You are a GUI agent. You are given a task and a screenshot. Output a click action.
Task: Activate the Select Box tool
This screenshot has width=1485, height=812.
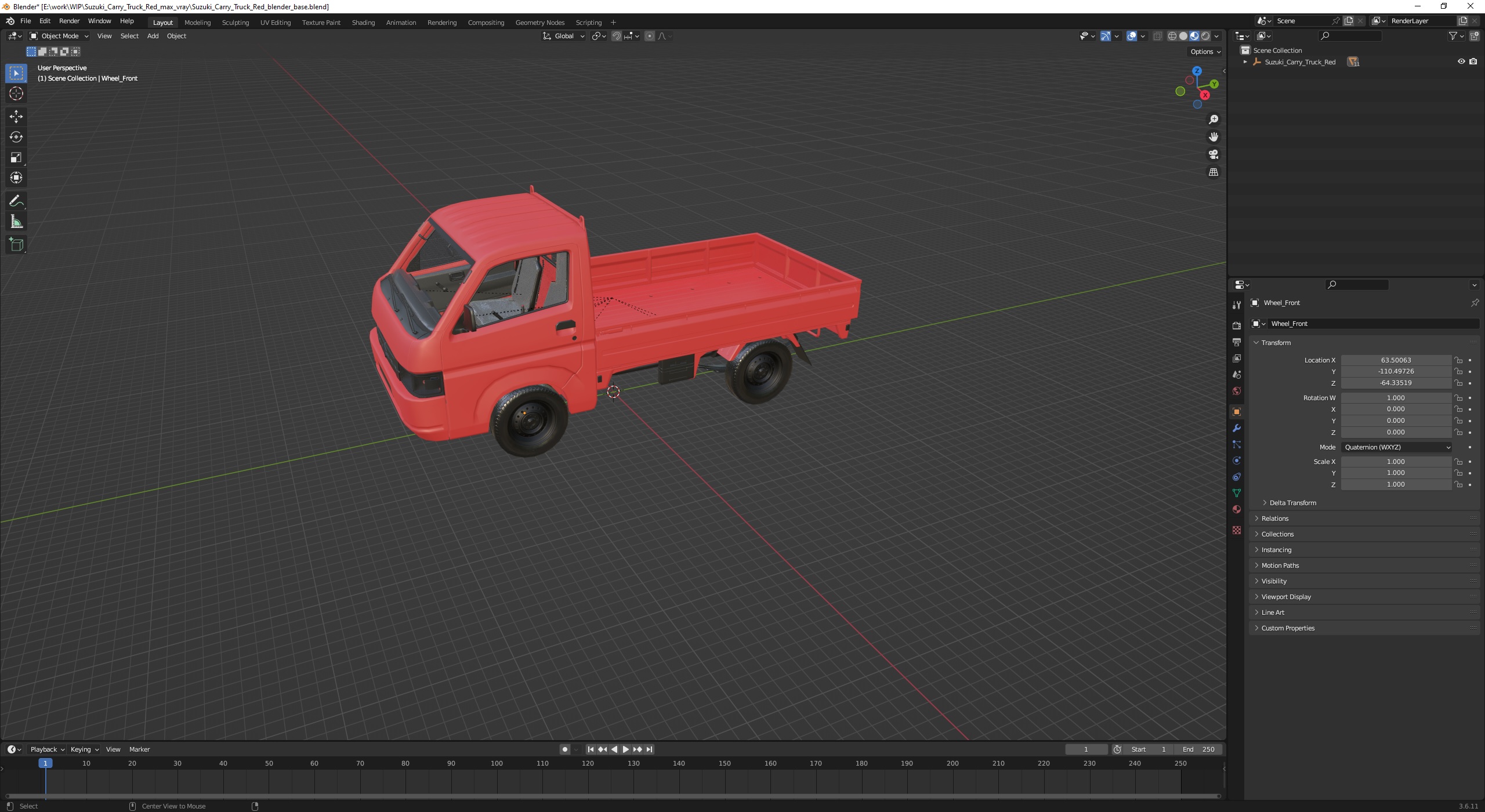[x=16, y=73]
